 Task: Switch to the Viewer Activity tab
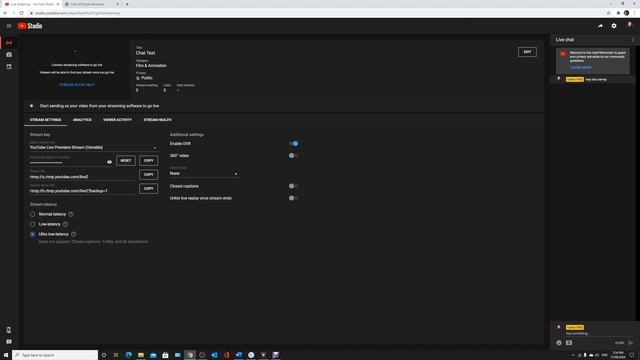[118, 120]
